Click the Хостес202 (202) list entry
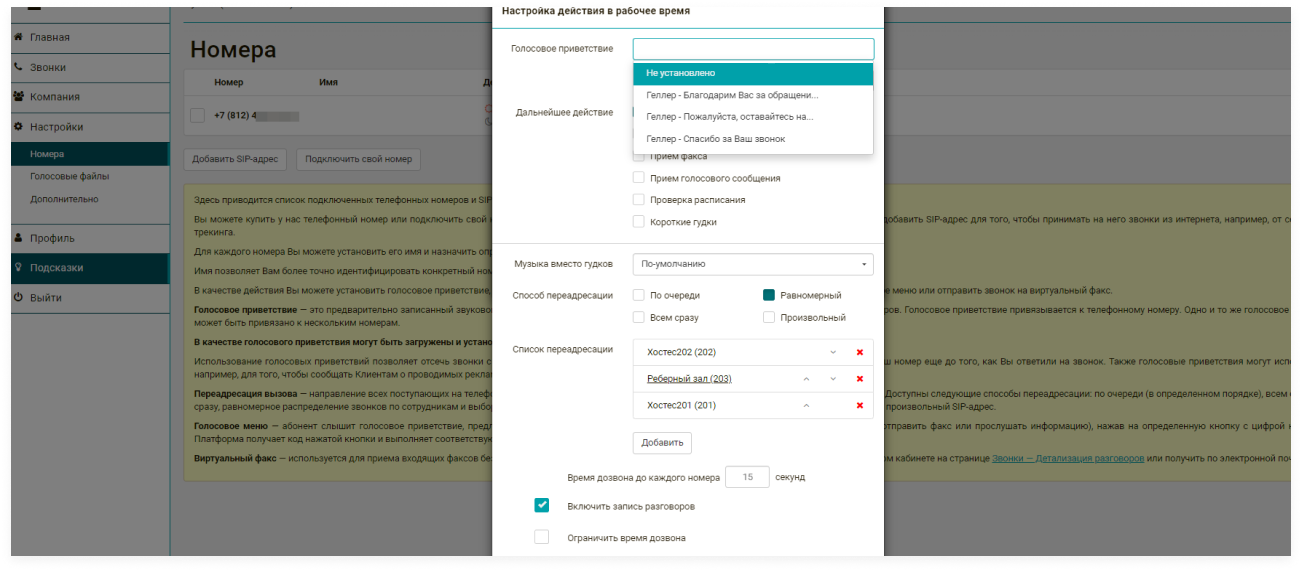Viewport: 1302px width, 571px height. 681,352
